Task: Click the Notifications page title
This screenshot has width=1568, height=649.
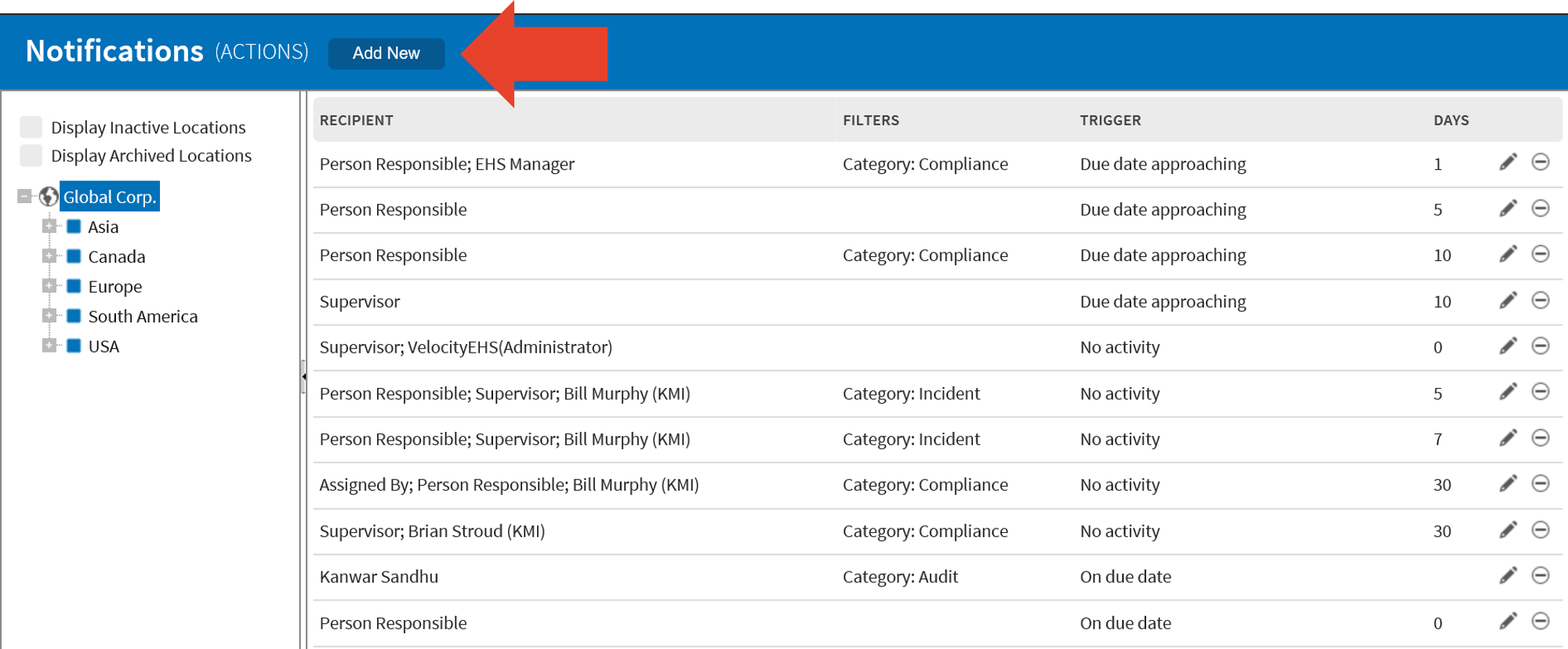Action: pos(114,51)
